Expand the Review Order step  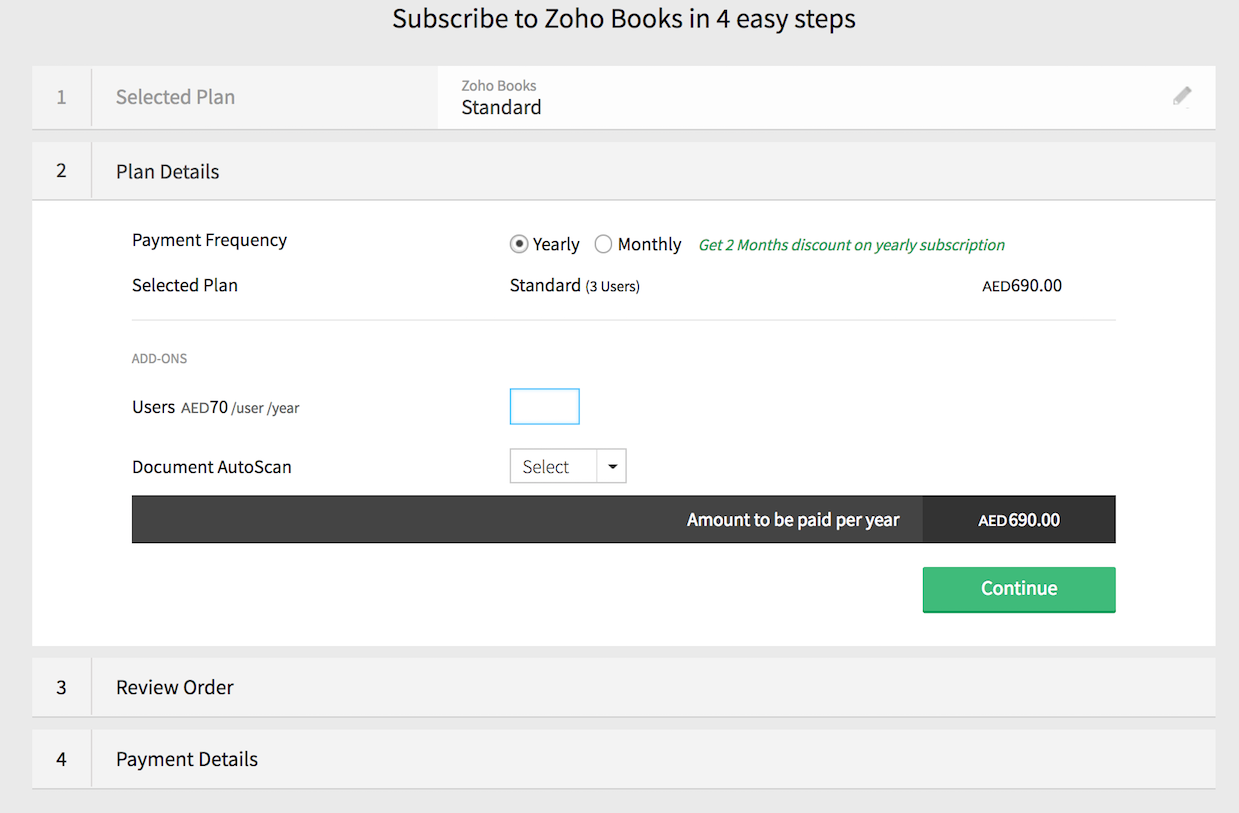click(175, 687)
